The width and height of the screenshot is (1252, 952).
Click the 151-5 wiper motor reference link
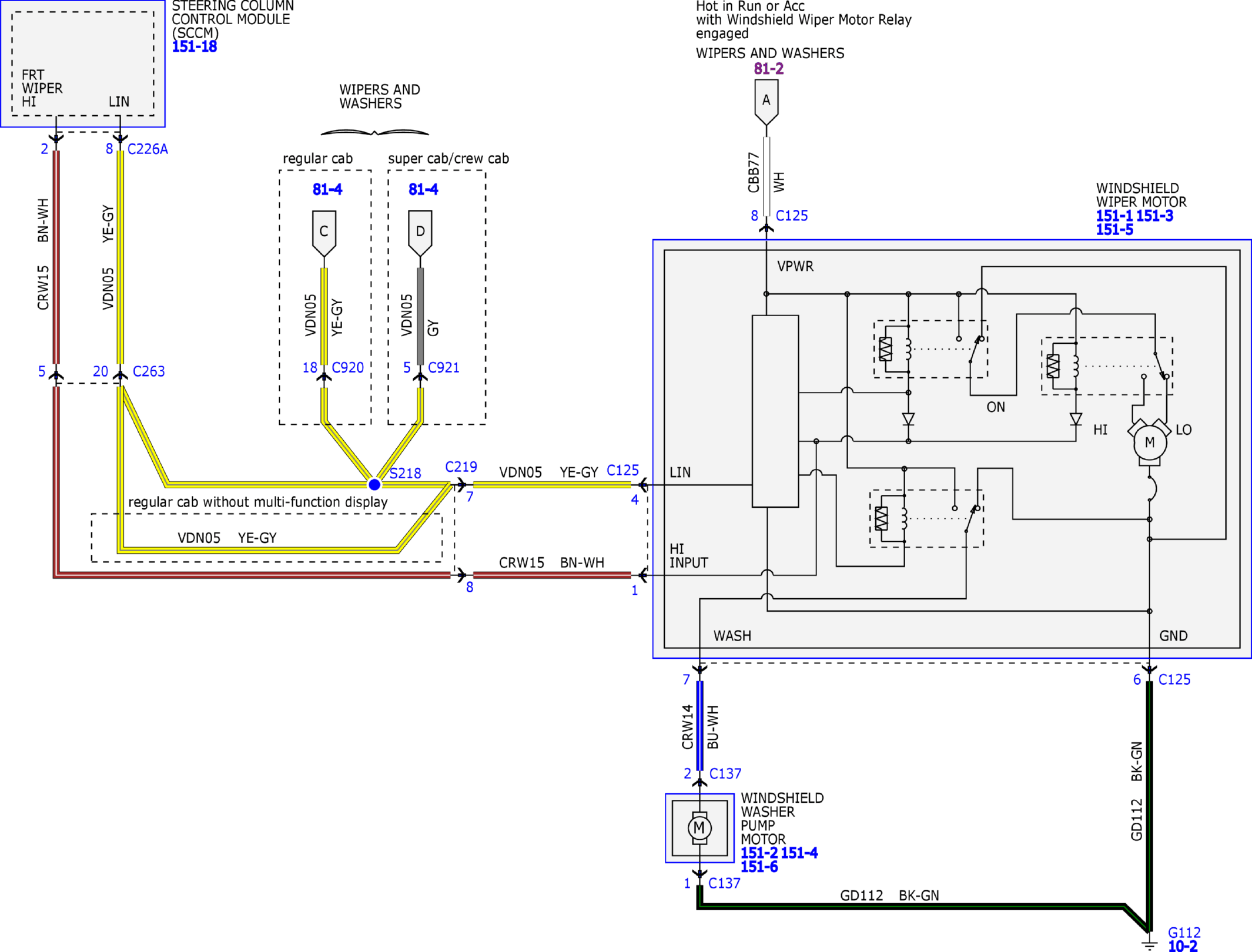[1114, 230]
